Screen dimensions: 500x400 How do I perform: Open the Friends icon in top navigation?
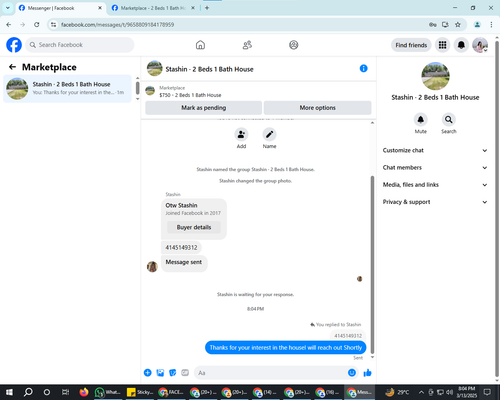[247, 45]
